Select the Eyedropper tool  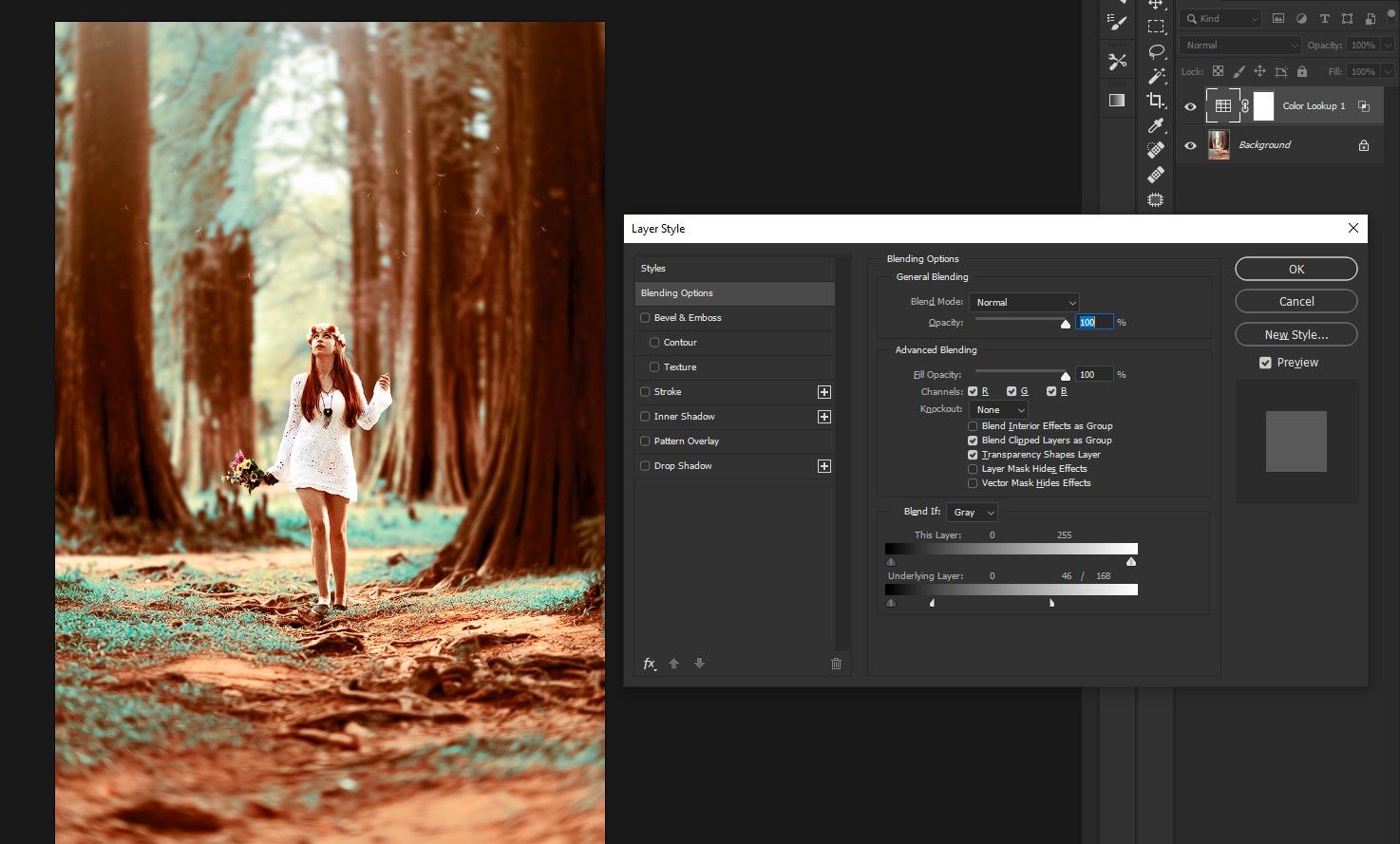tap(1156, 125)
